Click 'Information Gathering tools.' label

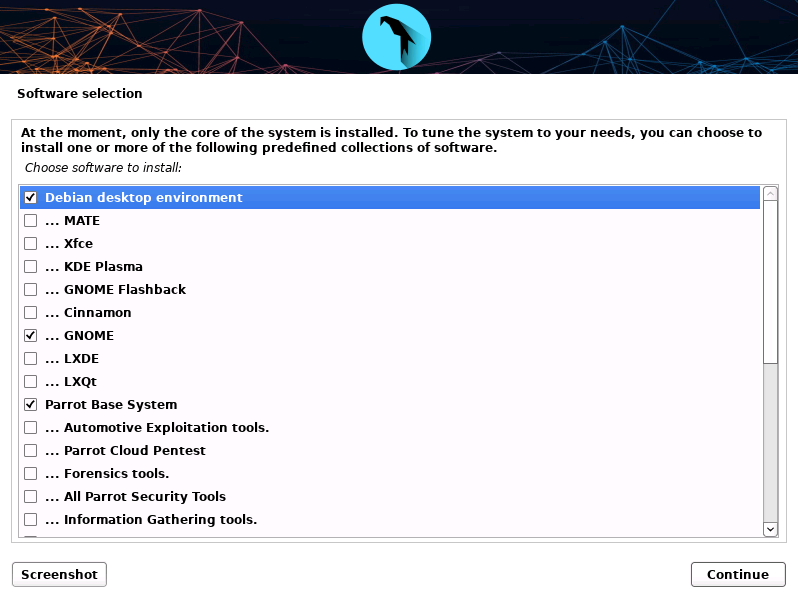click(x=160, y=520)
